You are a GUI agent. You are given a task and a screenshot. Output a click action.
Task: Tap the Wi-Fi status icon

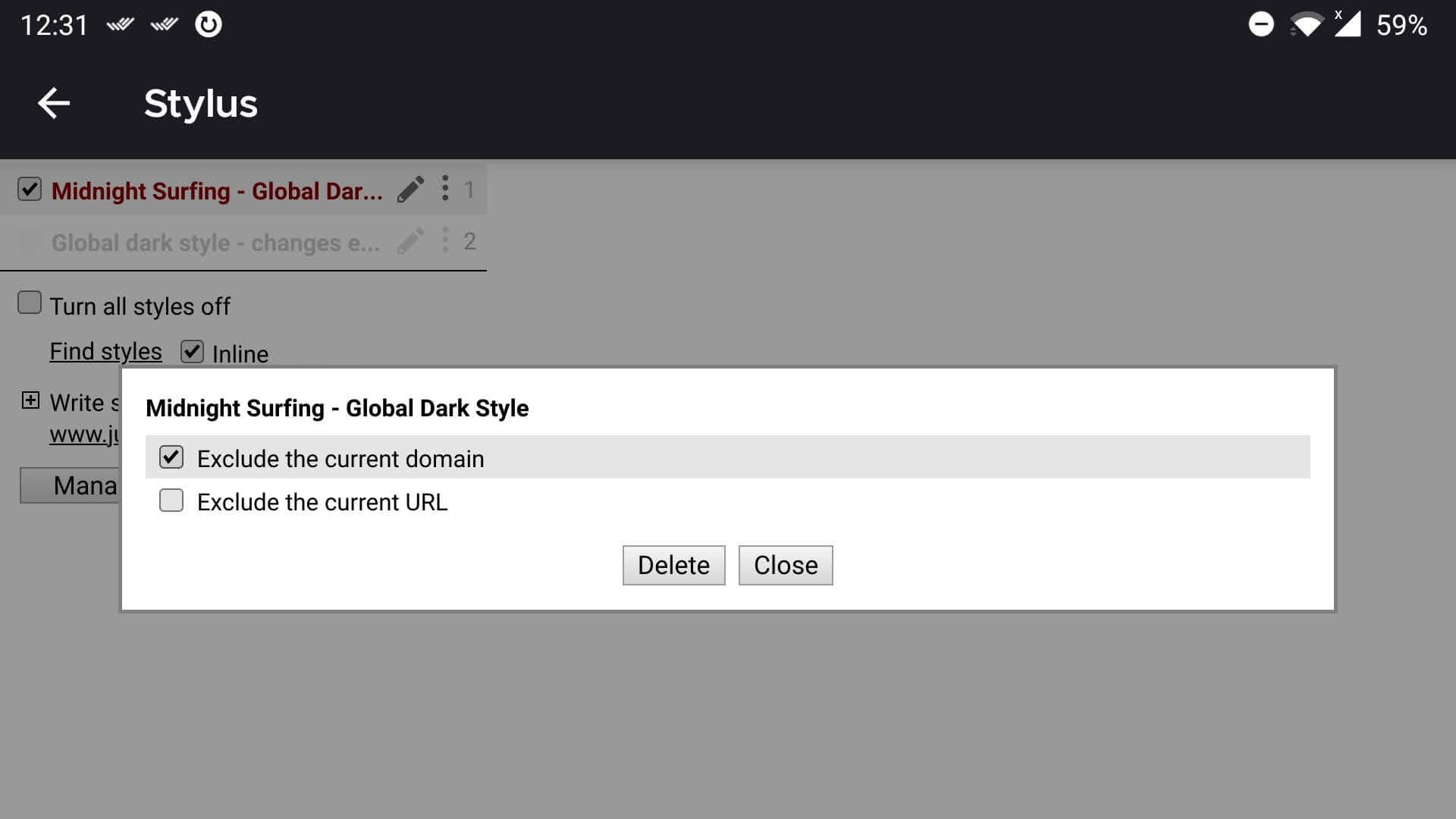tap(1306, 25)
